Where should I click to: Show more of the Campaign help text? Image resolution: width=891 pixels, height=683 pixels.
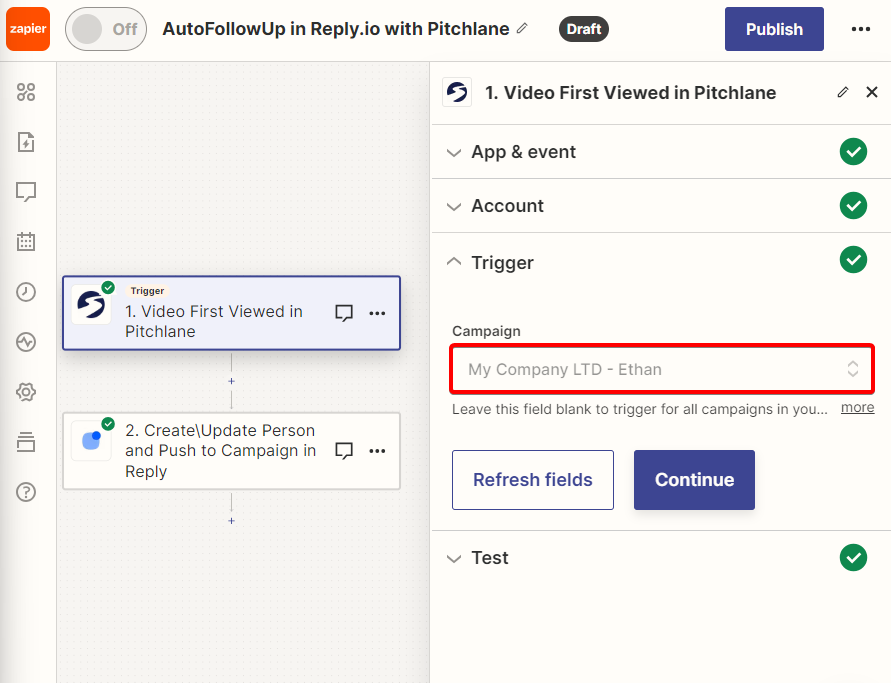click(x=857, y=408)
